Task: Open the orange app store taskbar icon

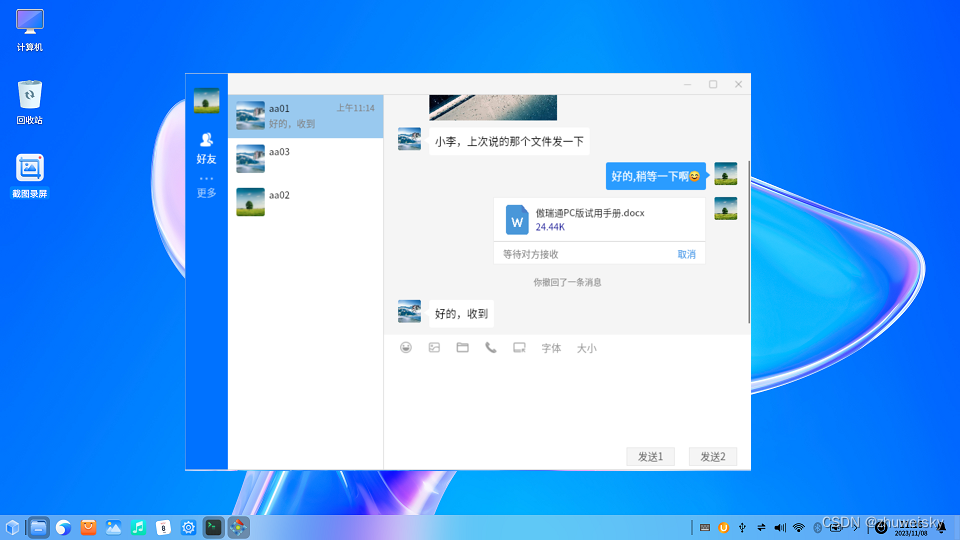Action: pos(88,527)
